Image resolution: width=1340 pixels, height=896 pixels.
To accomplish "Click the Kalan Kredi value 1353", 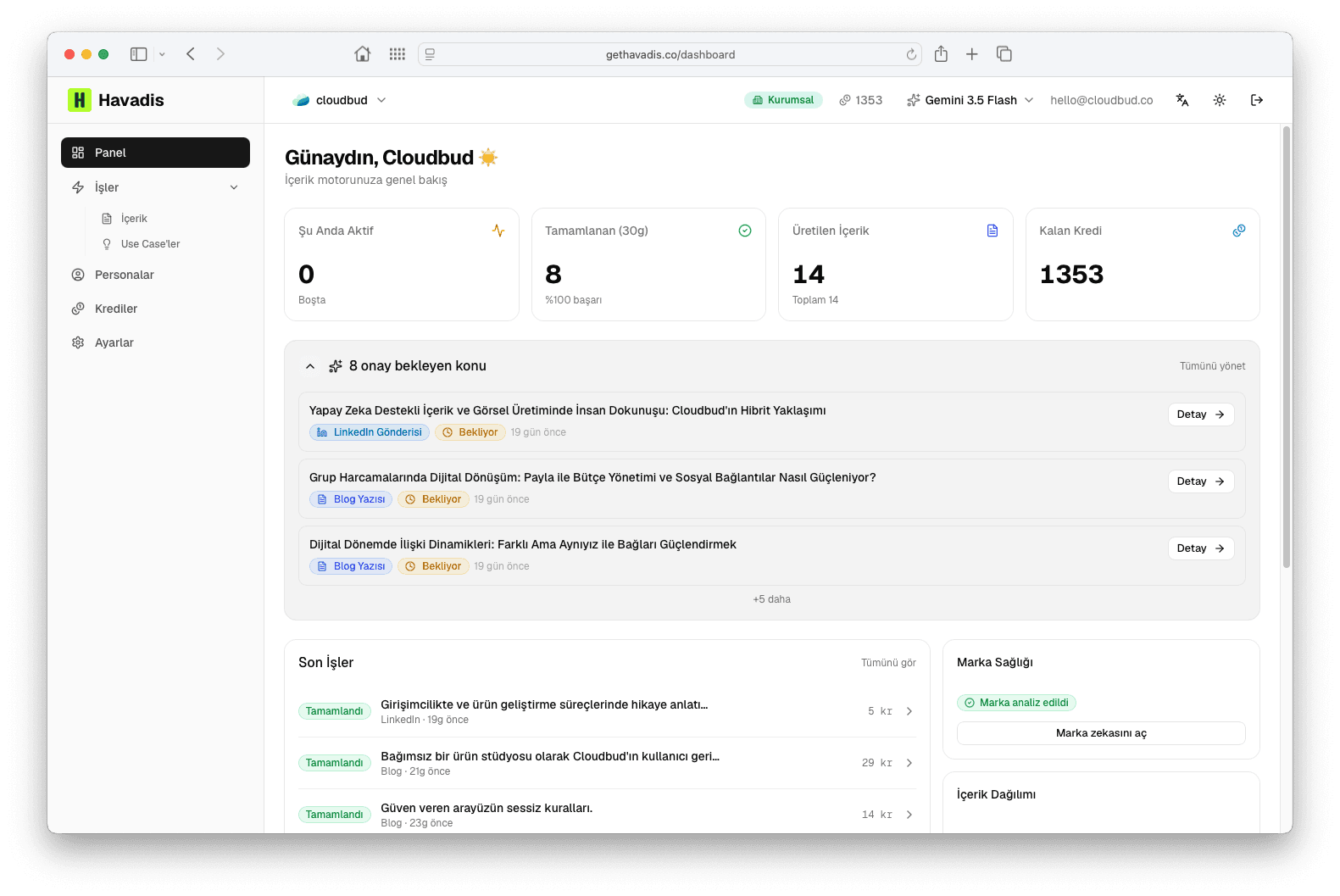I will tap(1071, 275).
